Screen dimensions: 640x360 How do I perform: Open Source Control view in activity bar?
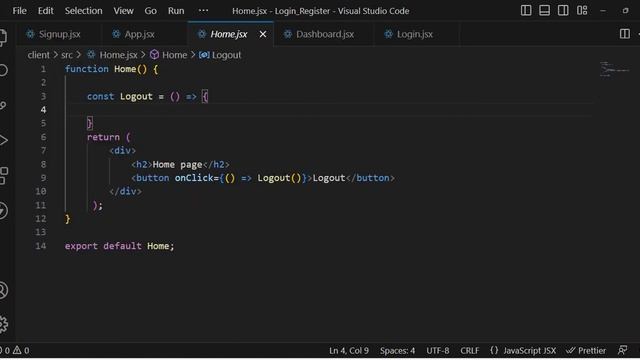pos(3,105)
